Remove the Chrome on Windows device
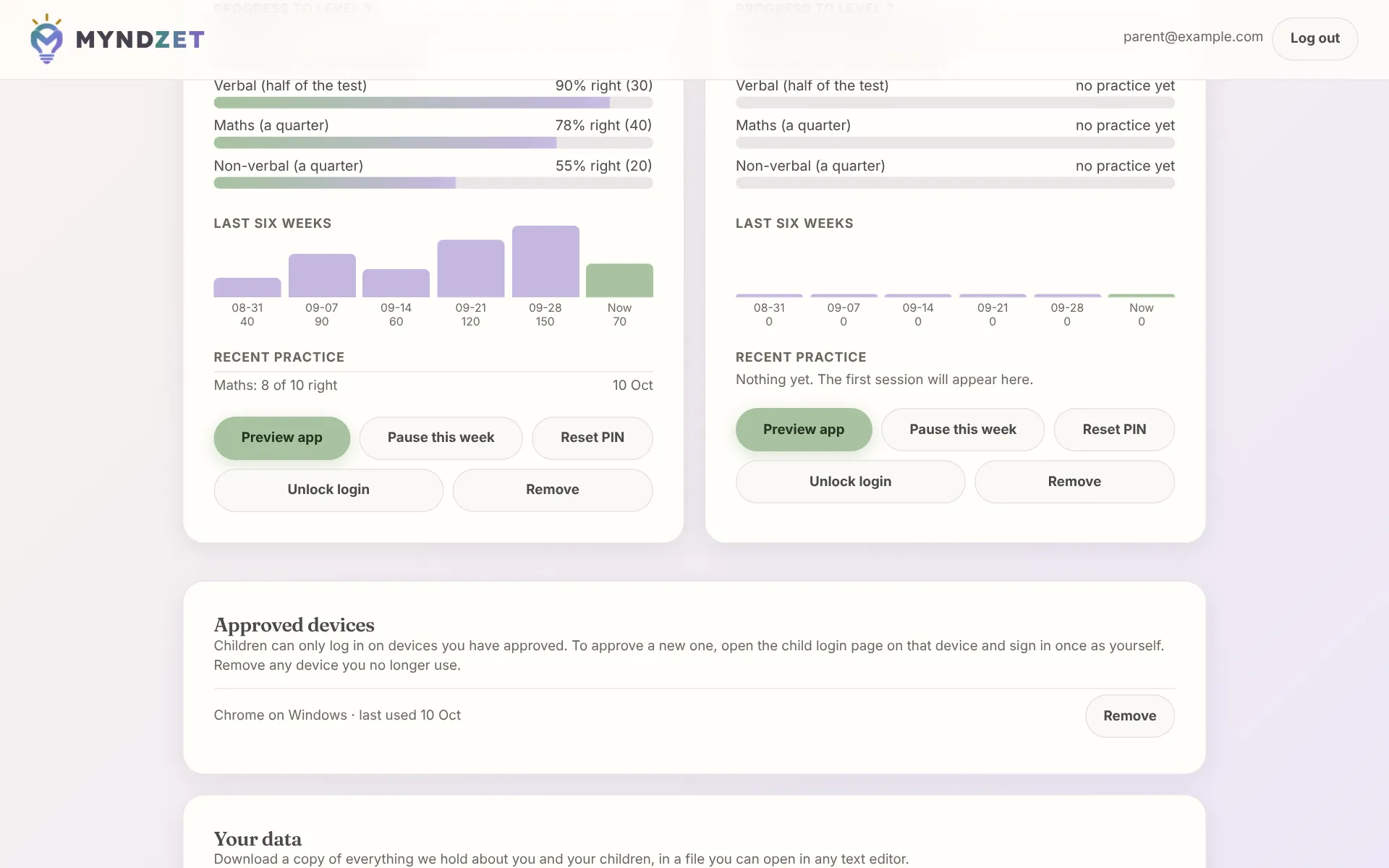The width and height of the screenshot is (1389, 868). pyautogui.click(x=1130, y=716)
